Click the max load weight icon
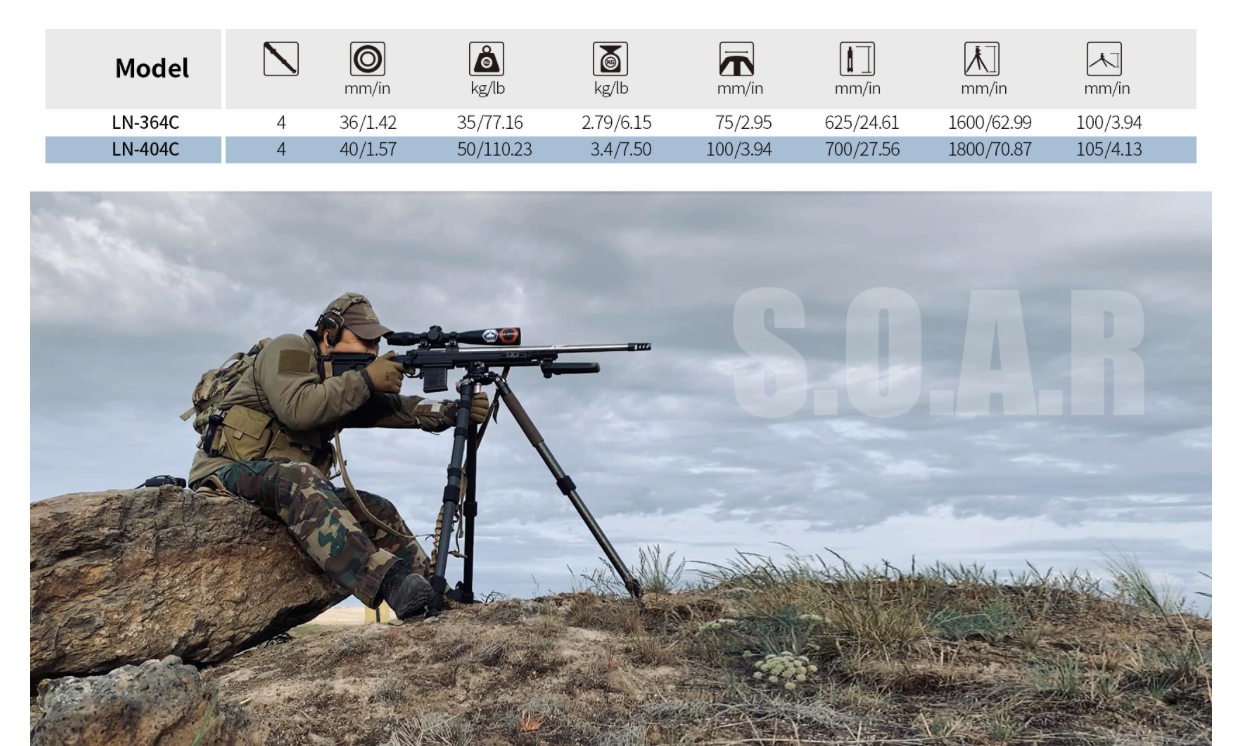The height and width of the screenshot is (746, 1242). [486, 58]
